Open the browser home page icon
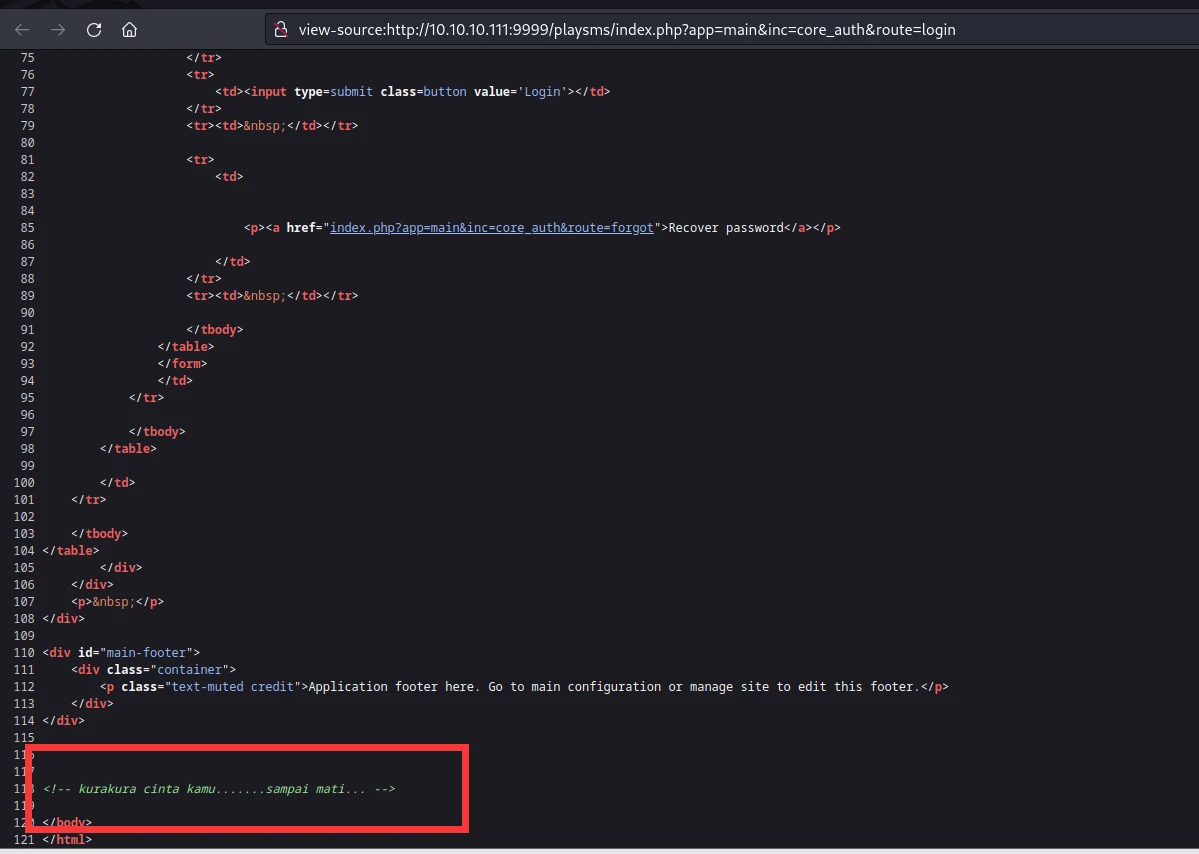Viewport: 1199px width, 854px height. pos(129,30)
